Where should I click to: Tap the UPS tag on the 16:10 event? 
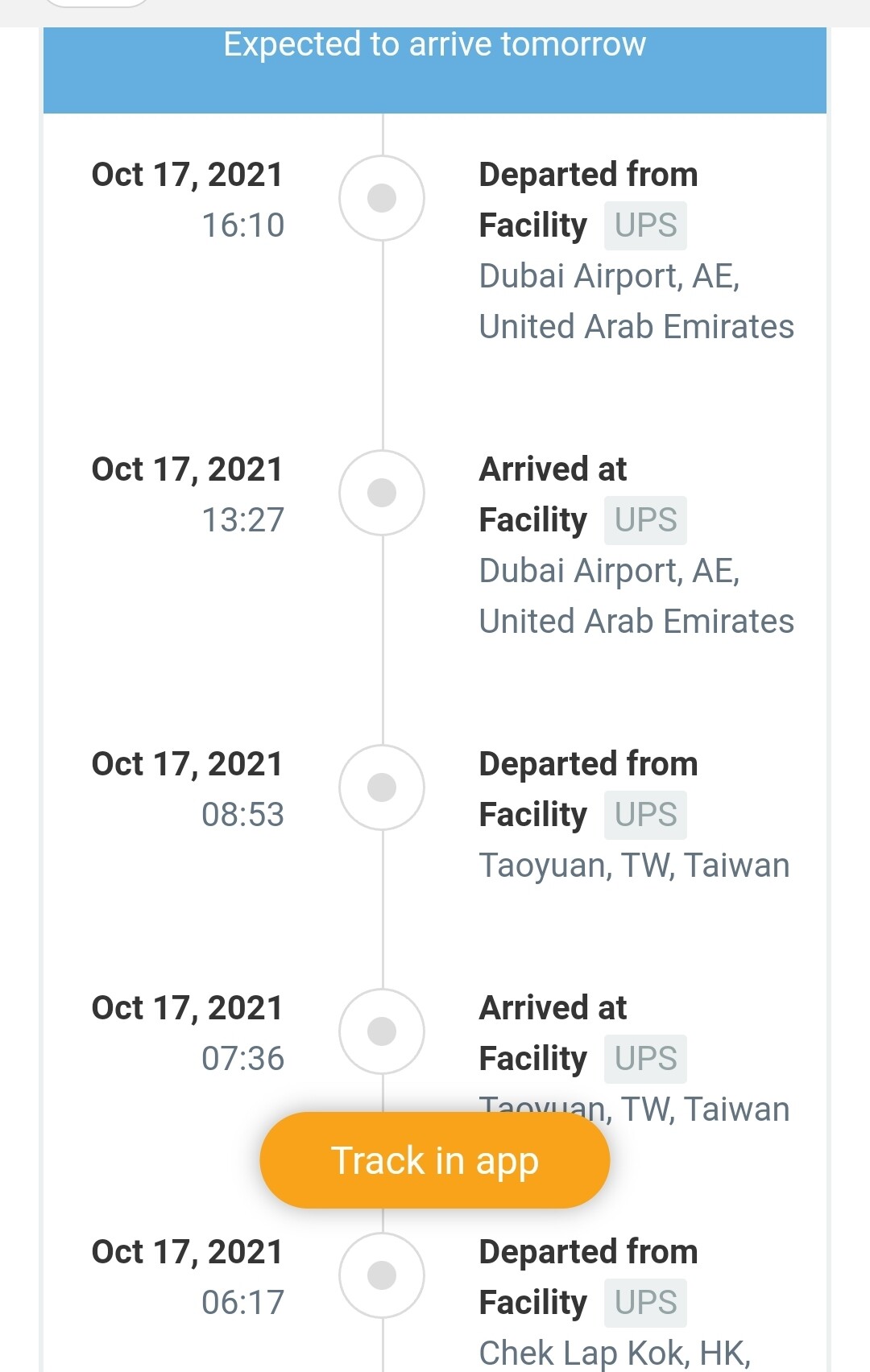coord(645,225)
